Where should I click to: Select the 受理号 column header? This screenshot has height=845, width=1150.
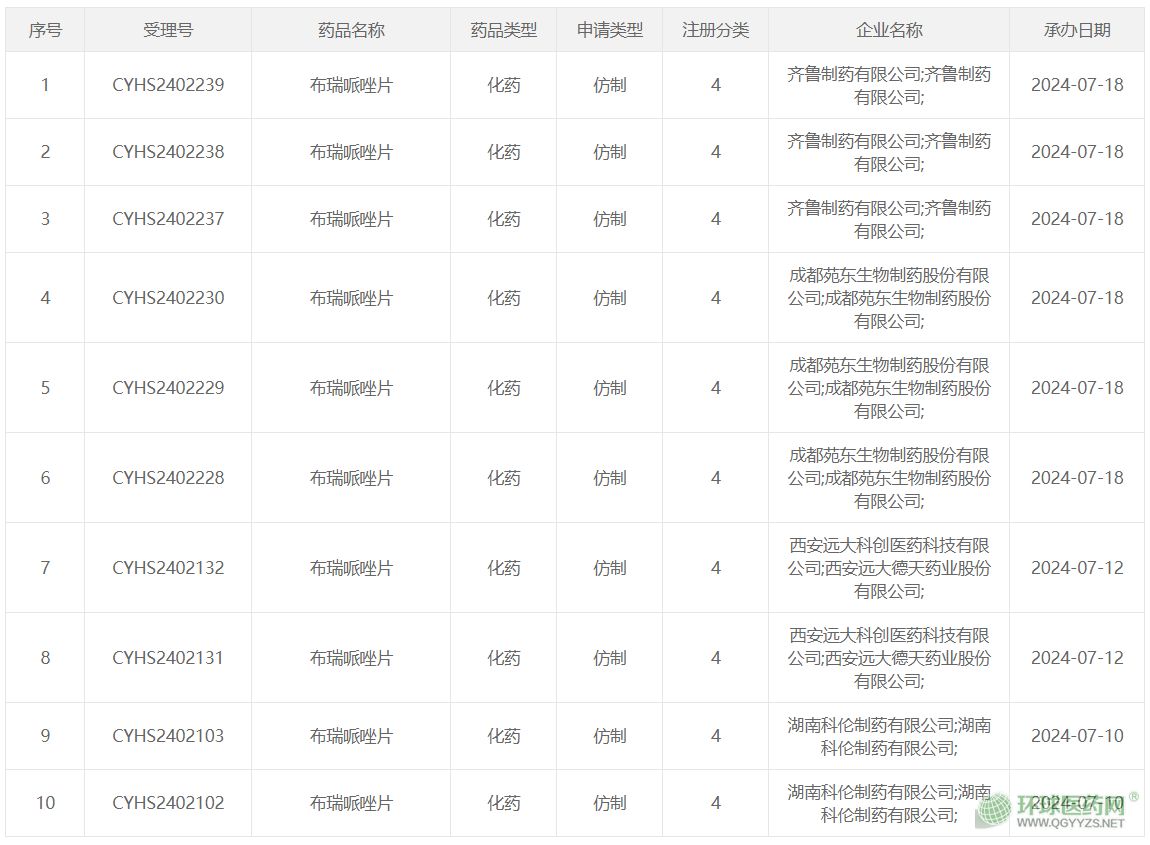click(x=168, y=30)
